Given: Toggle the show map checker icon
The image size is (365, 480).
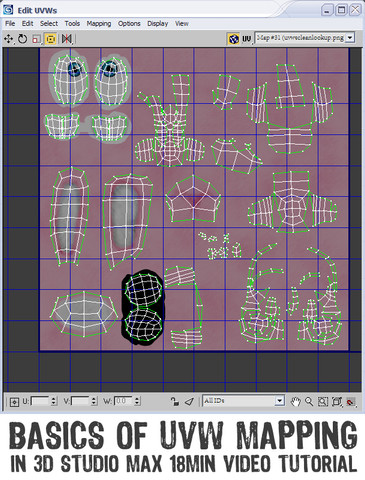Looking at the screenshot, I should [234, 39].
